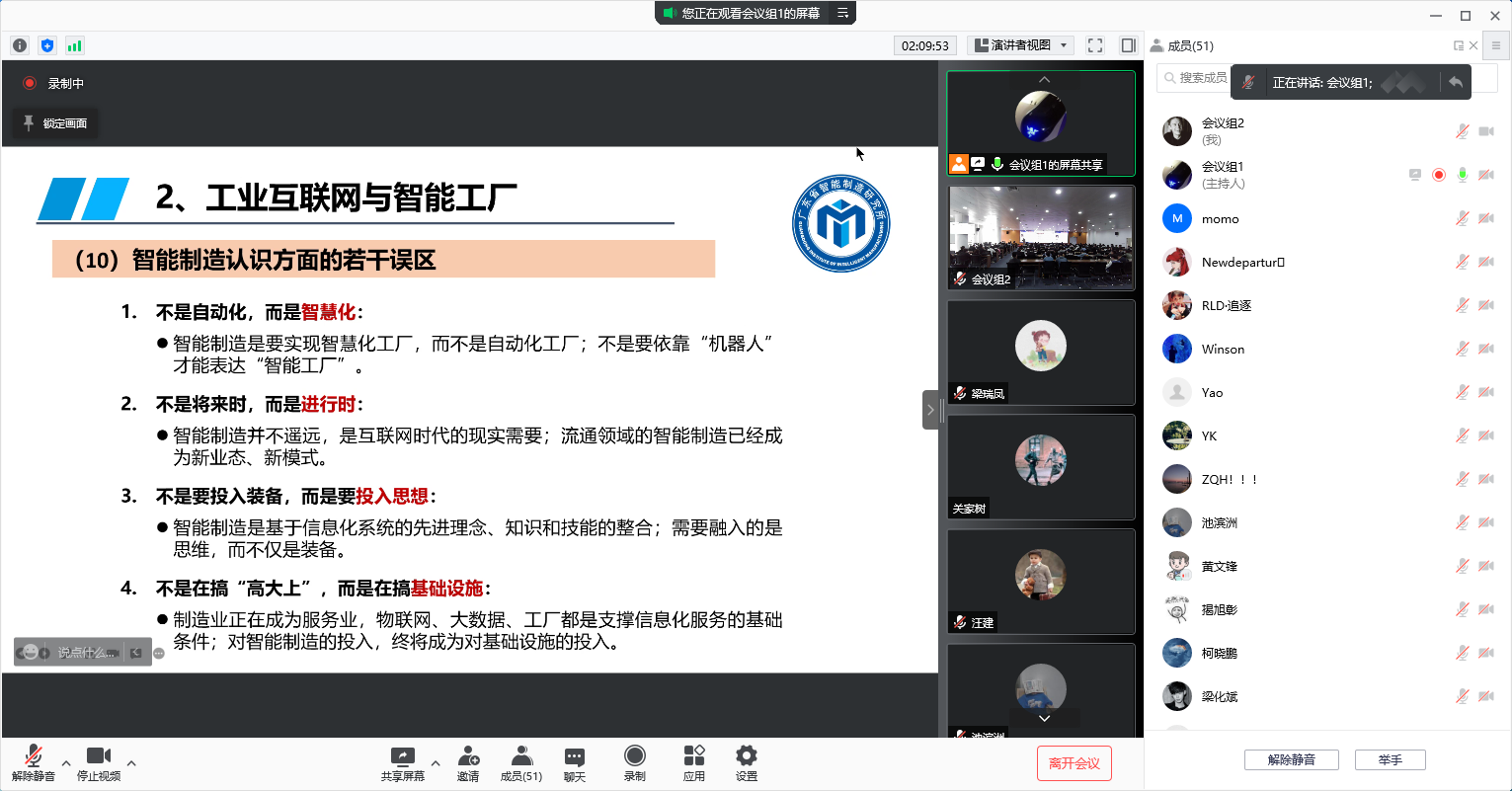This screenshot has width=1512, height=791.
Task: Expand audio options arrow beside 解除静音
Action: (66, 762)
